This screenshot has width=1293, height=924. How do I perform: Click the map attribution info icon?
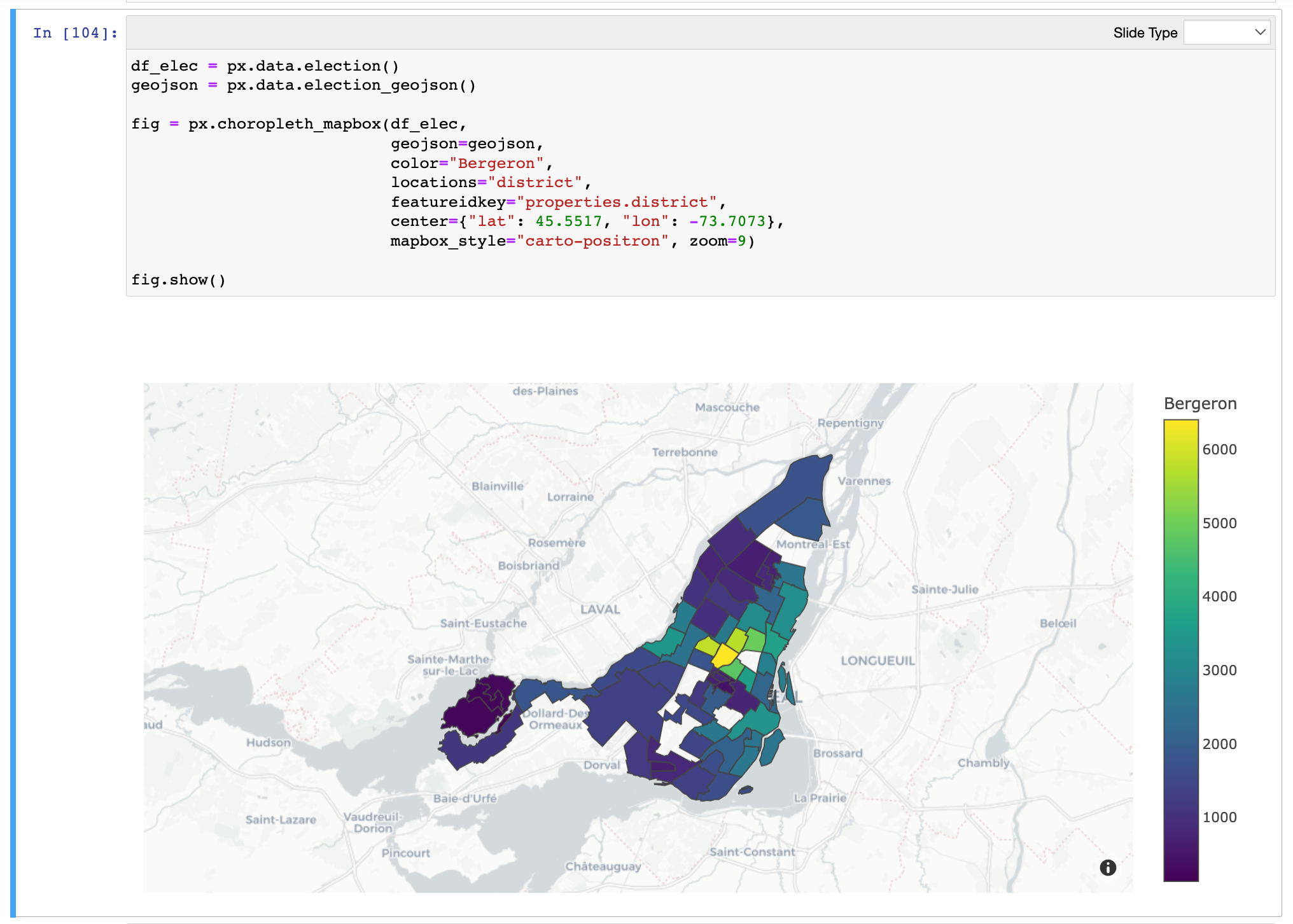click(1108, 867)
